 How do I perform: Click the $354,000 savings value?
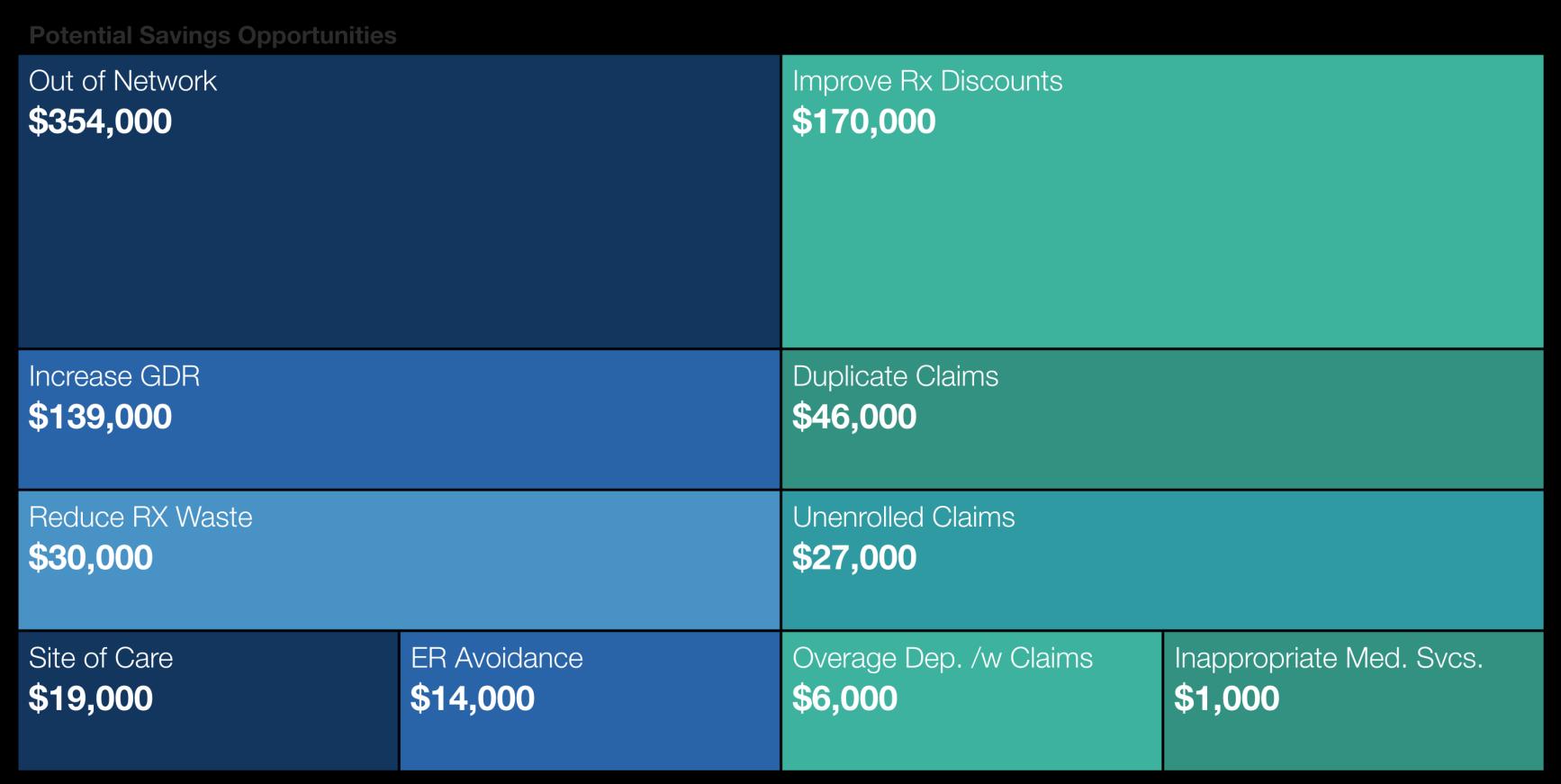[x=100, y=122]
